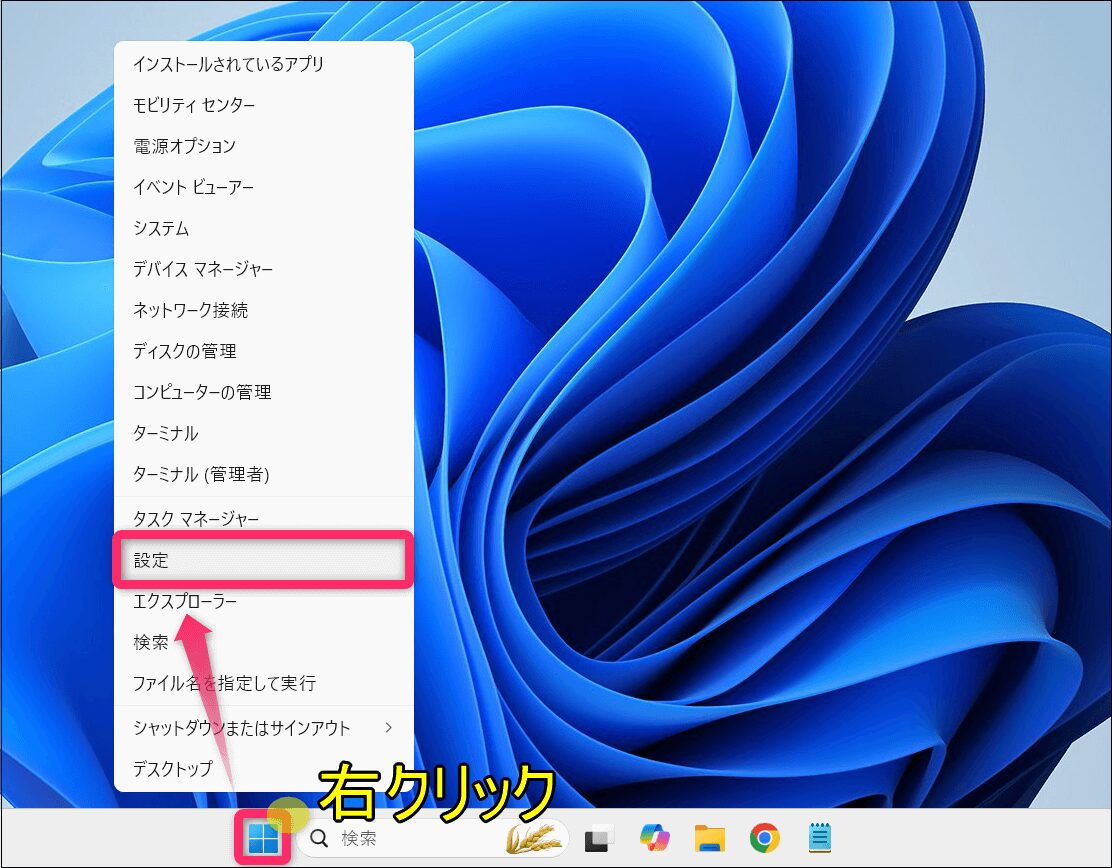1112x868 pixels.
Task: Select ターミナル (管理者) menu item
Action: pyautogui.click(x=264, y=474)
